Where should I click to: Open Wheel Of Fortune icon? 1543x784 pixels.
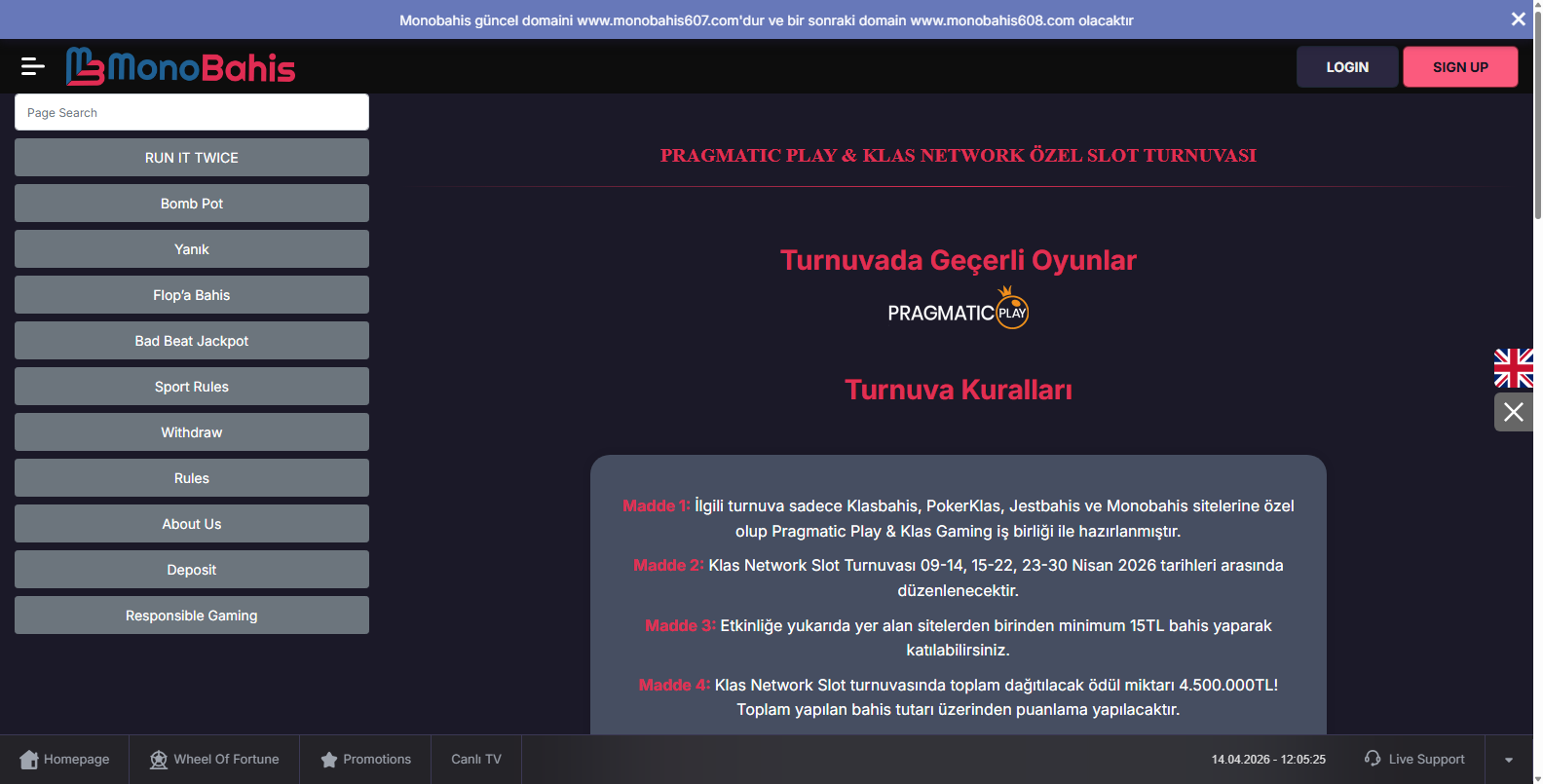[159, 760]
